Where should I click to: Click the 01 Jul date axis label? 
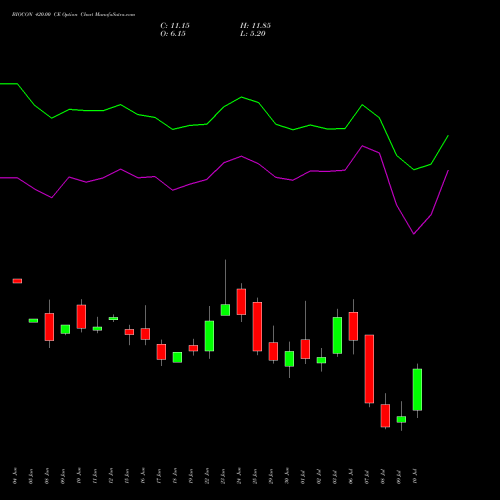pyautogui.click(x=303, y=476)
